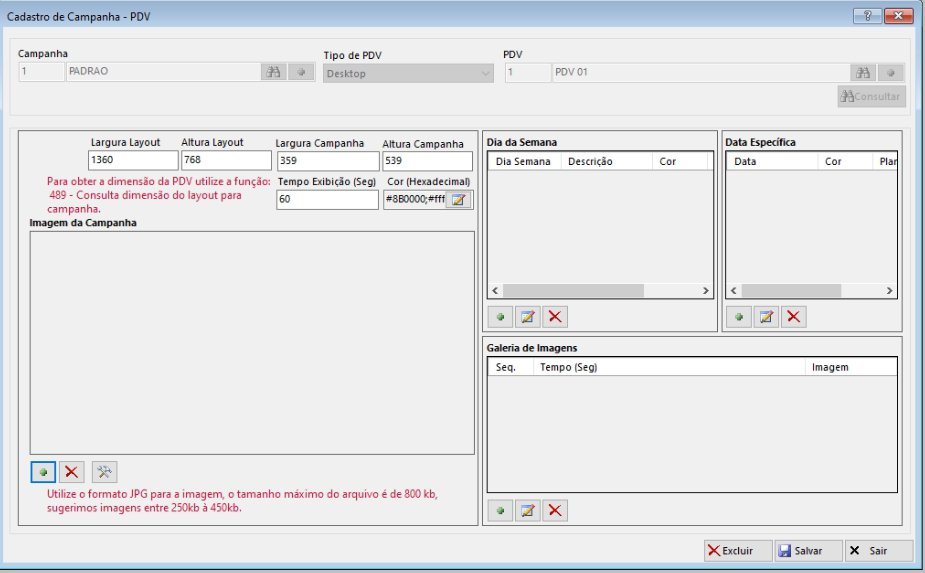Open the hexadecimal color editor icon
Screen dimensions: 925x573
[x=459, y=199]
